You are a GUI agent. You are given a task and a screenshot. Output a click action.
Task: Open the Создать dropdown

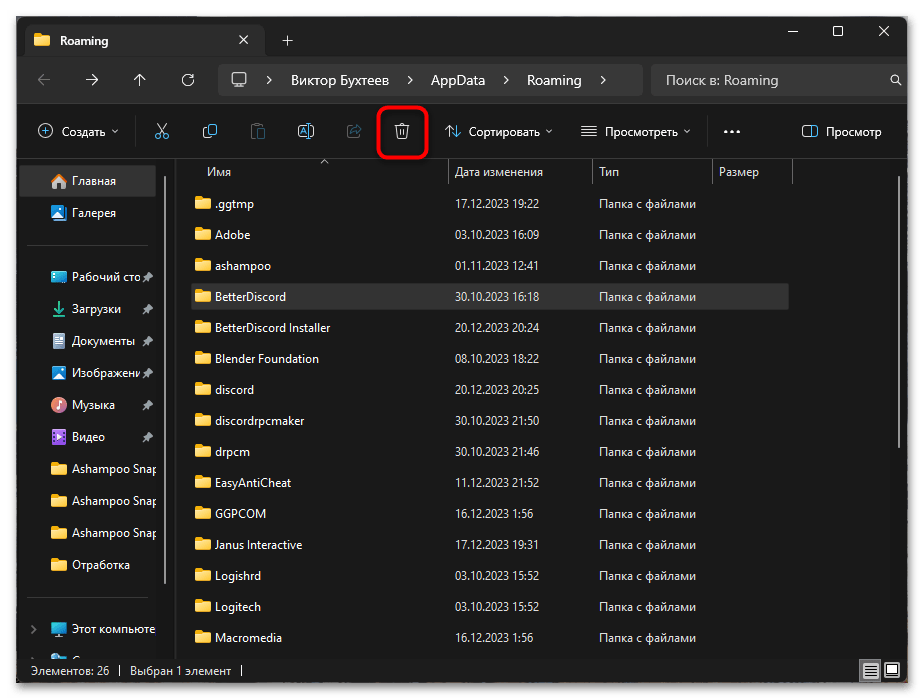tap(78, 131)
